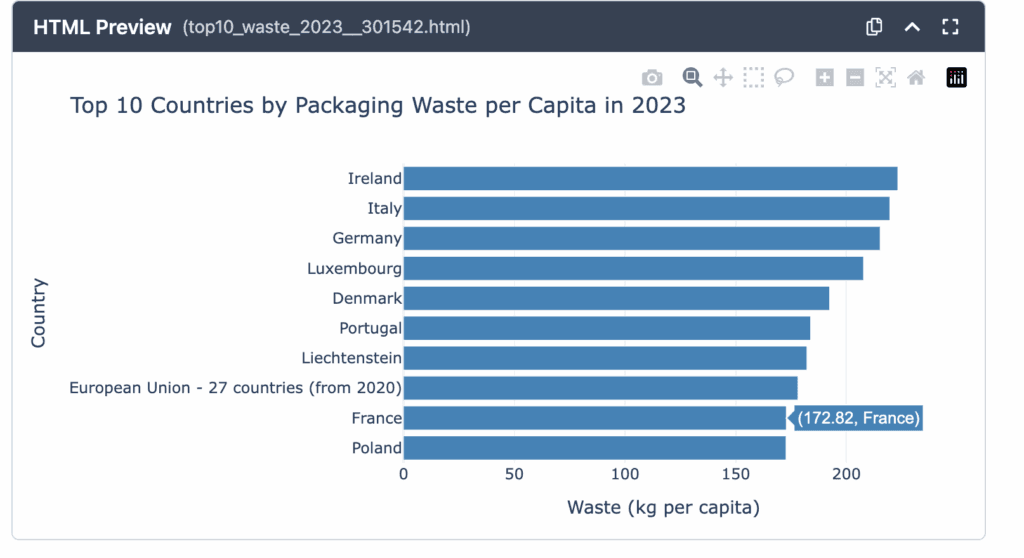Choose the Lasso Select tool
Viewport: 1024px width, 558px height.
[784, 78]
